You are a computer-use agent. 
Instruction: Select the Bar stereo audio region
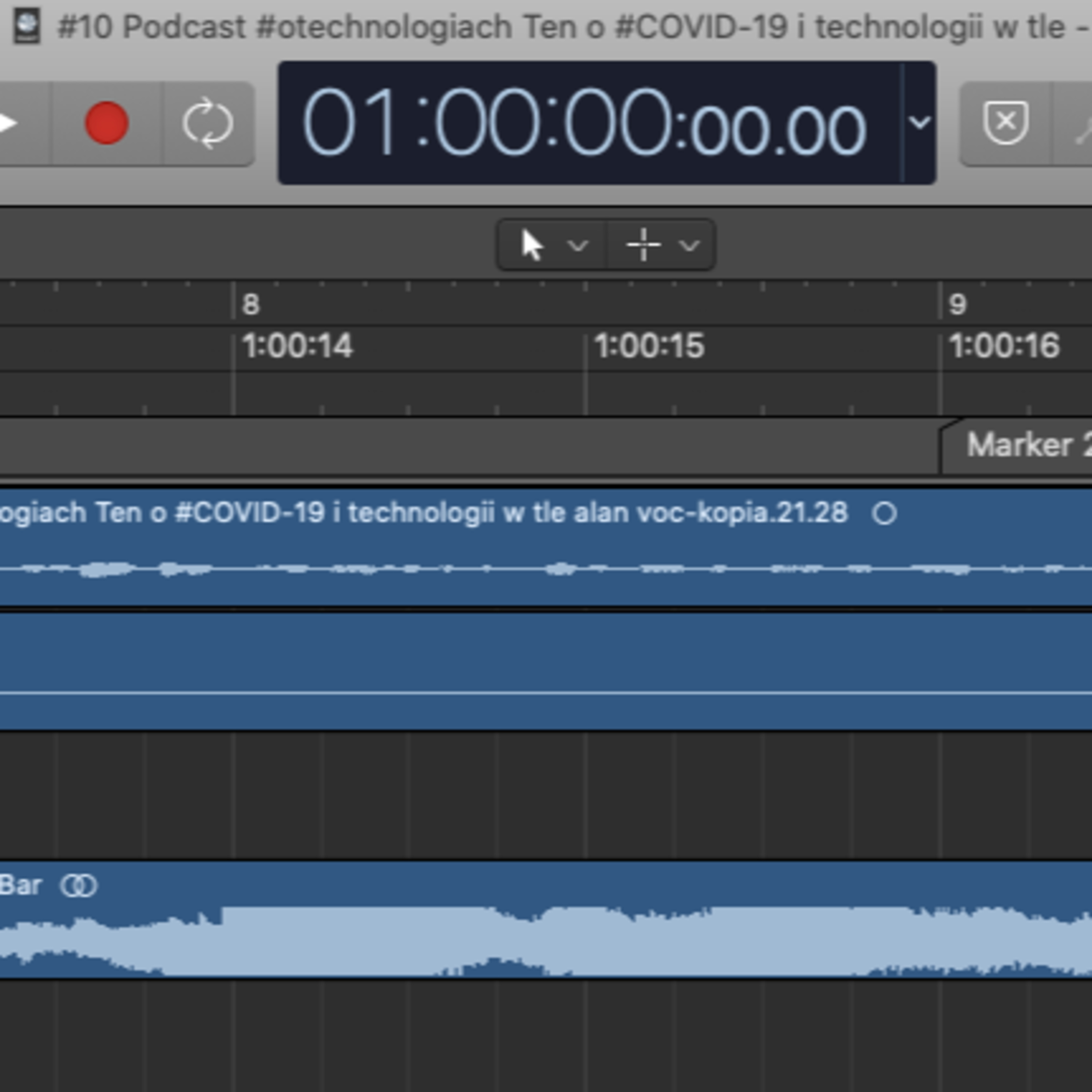click(546, 919)
